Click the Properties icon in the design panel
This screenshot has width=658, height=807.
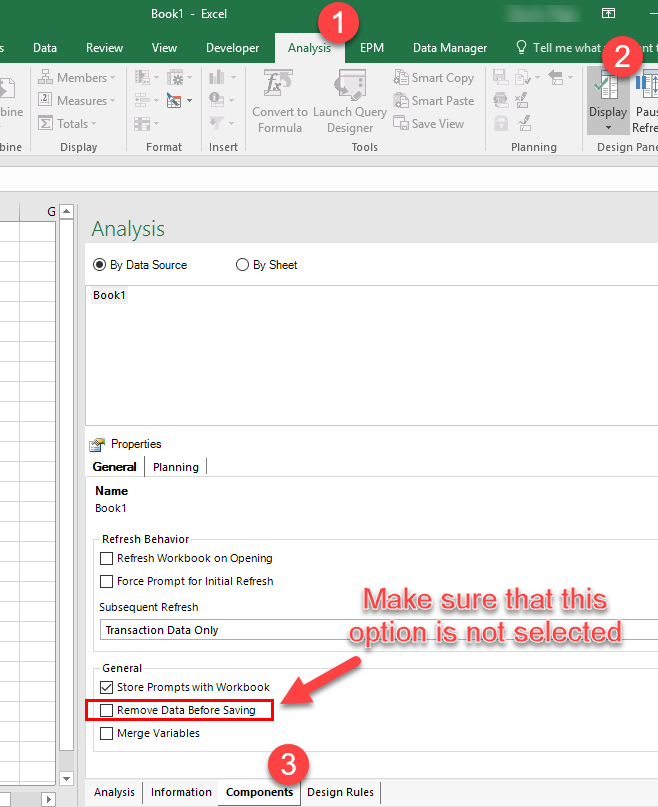97,444
